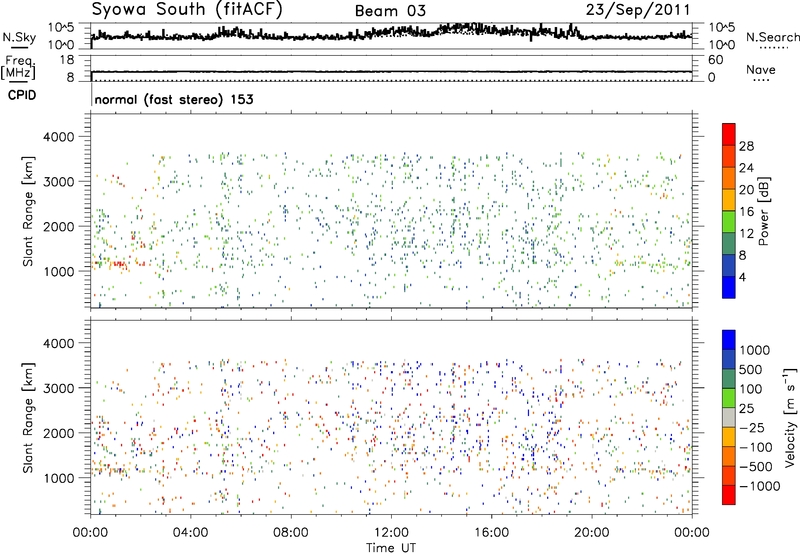Click the '18' tick on Freq. axis
The height and width of the screenshot is (554, 800).
(67, 60)
